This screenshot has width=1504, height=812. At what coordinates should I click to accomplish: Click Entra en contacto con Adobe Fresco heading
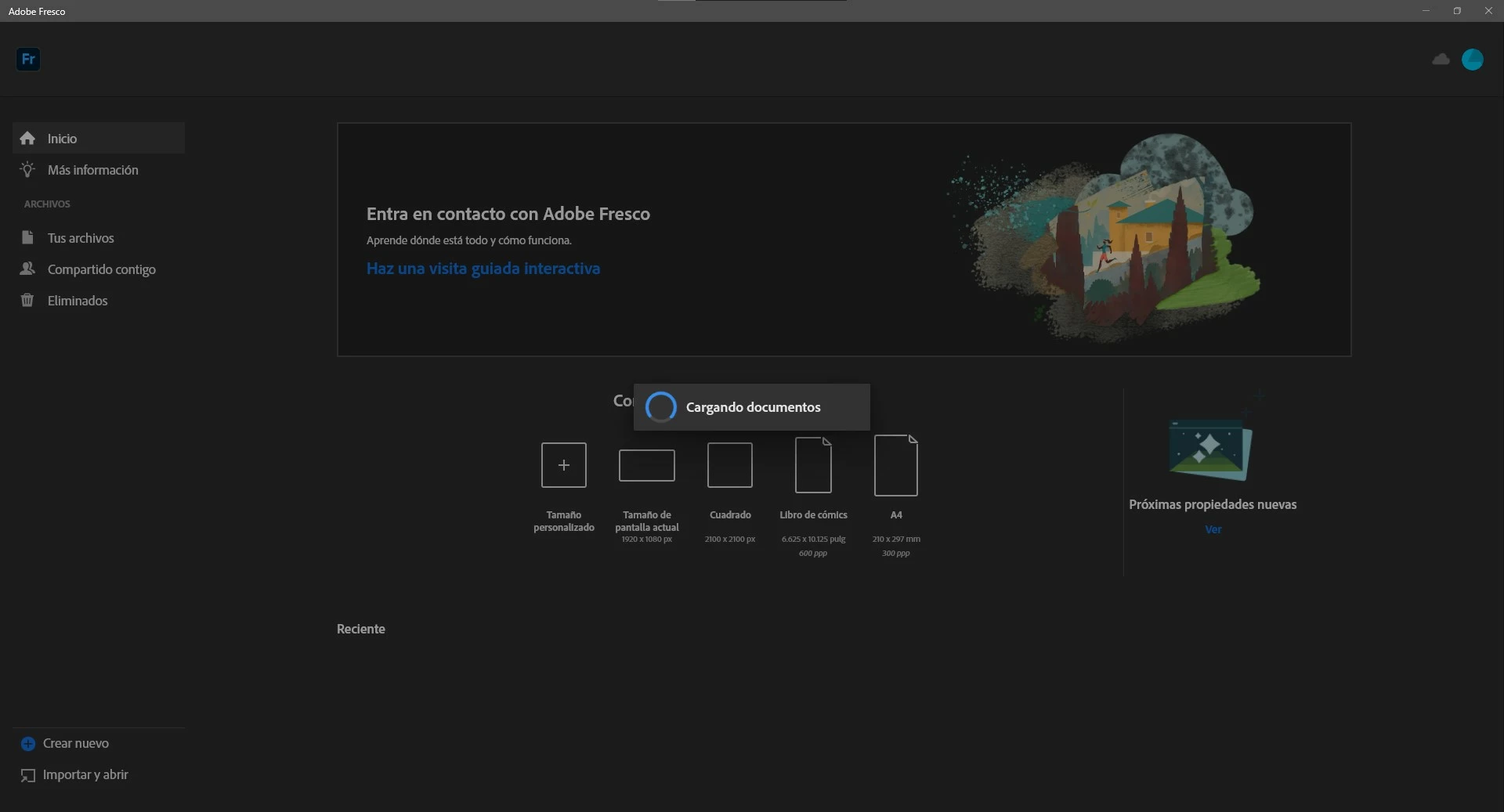point(508,214)
